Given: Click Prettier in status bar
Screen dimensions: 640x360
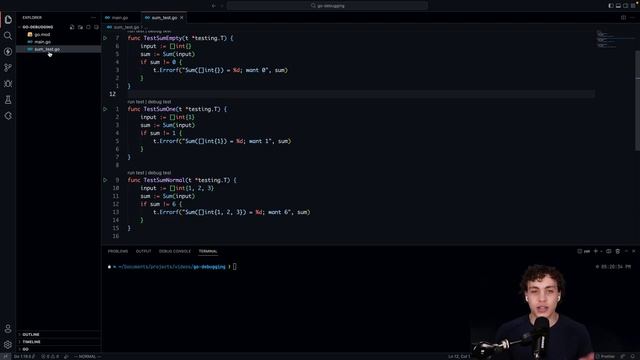Looking at the screenshot, I should point(605,356).
